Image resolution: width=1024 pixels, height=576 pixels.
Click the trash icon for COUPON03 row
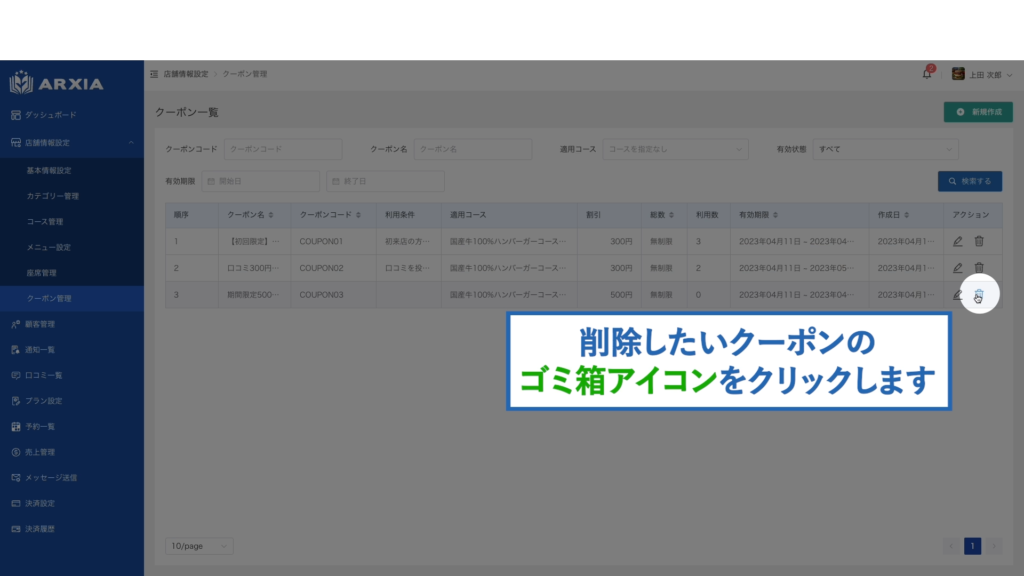coord(979,295)
